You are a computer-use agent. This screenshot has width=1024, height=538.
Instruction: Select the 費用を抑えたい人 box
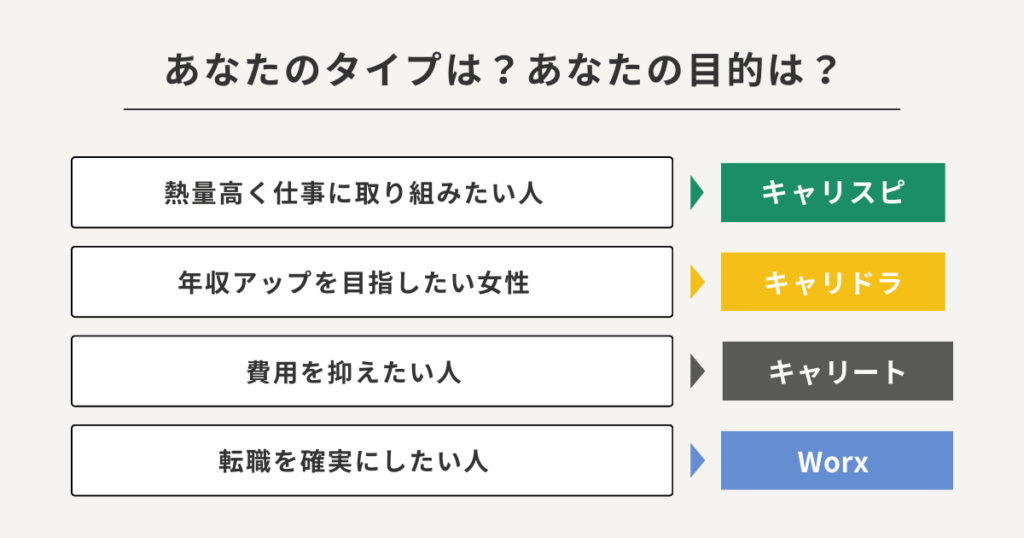(x=372, y=371)
